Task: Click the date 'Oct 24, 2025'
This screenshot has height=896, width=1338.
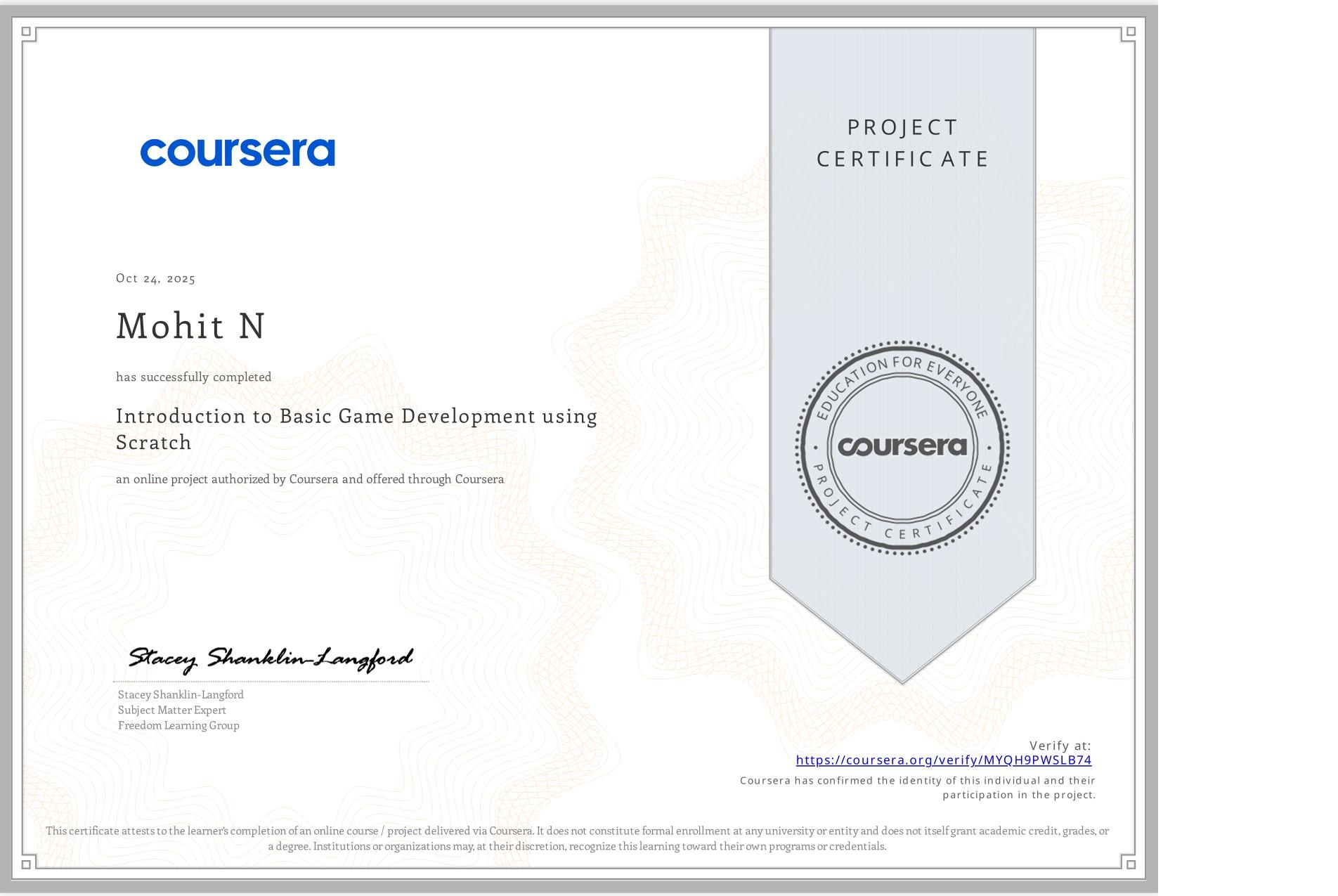Action: [156, 278]
